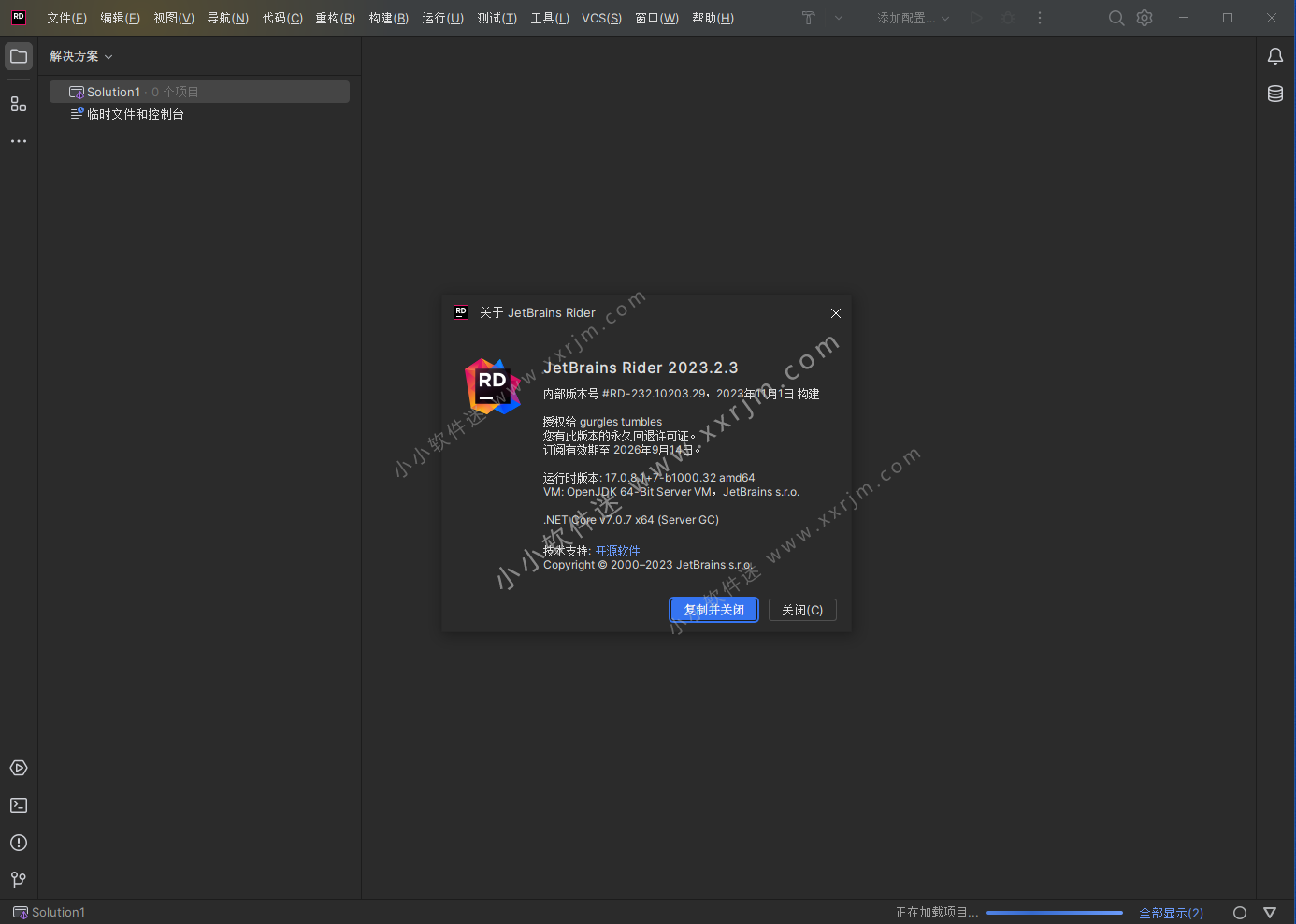Image resolution: width=1296 pixels, height=924 pixels.
Task: Open the 开源软件 link
Action: [618, 551]
